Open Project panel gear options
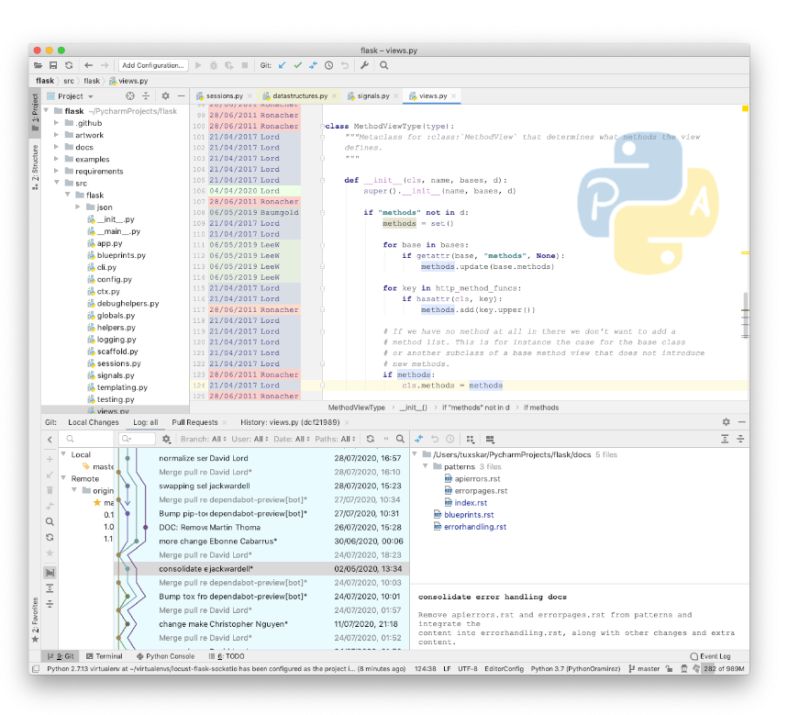Image resolution: width=799 pixels, height=715 pixels. tap(165, 96)
